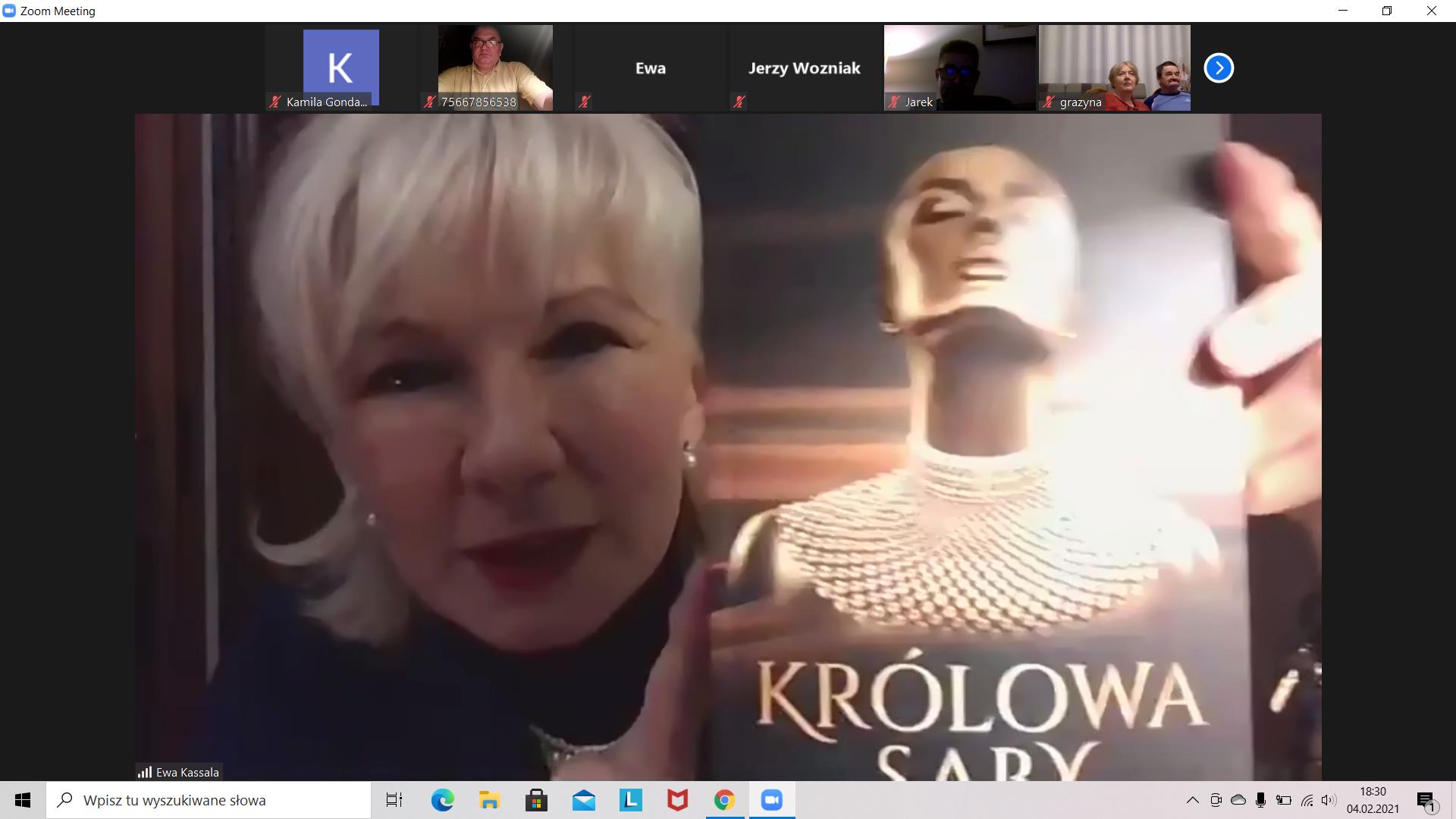Select Kamila Gonda participant tile
Image resolution: width=1456 pixels, height=819 pixels.
(x=341, y=68)
